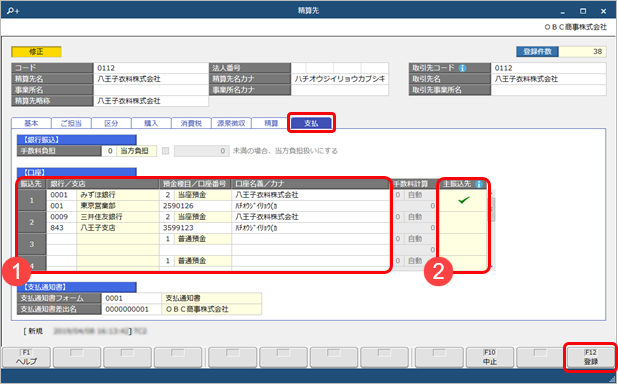Select row header 3 in 口座 table

tap(32, 244)
